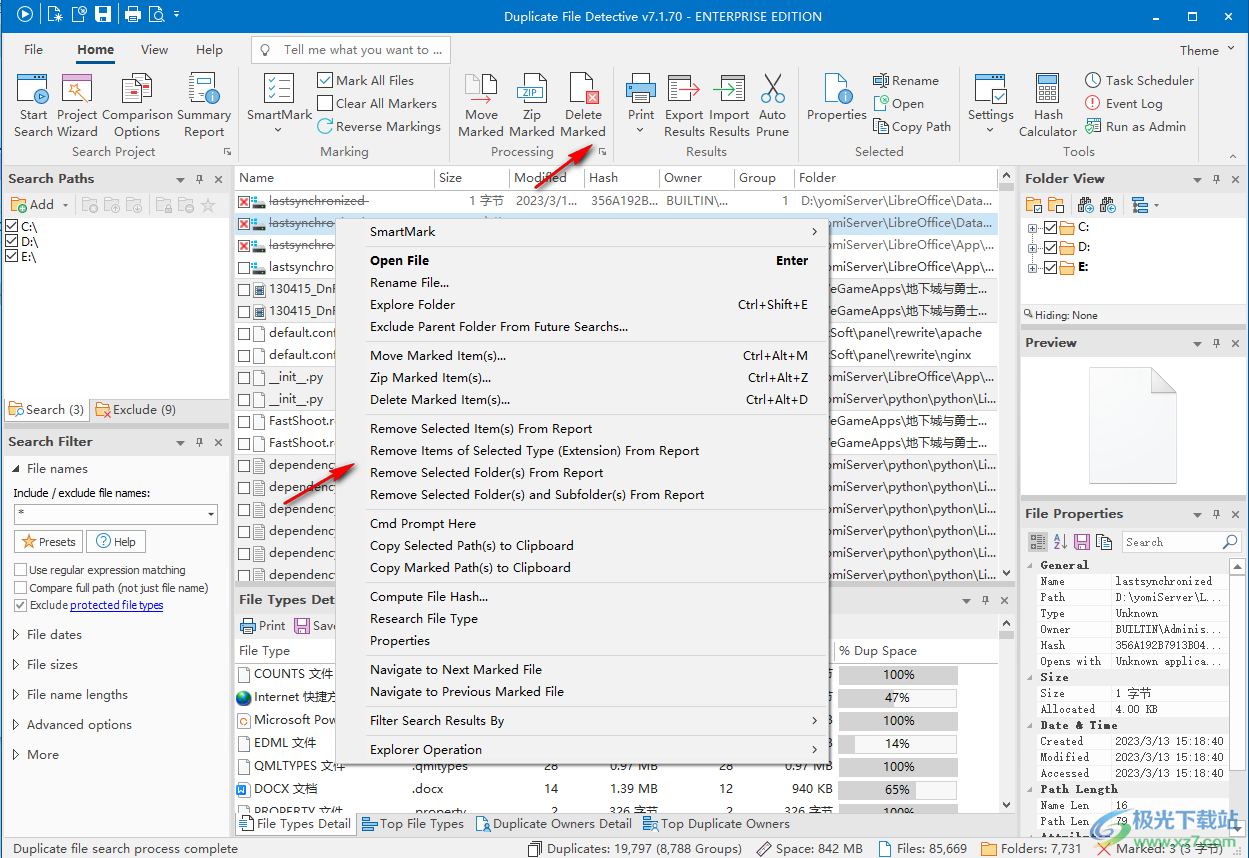Click the 14% dup space bar
1249x858 pixels.
click(x=898, y=744)
